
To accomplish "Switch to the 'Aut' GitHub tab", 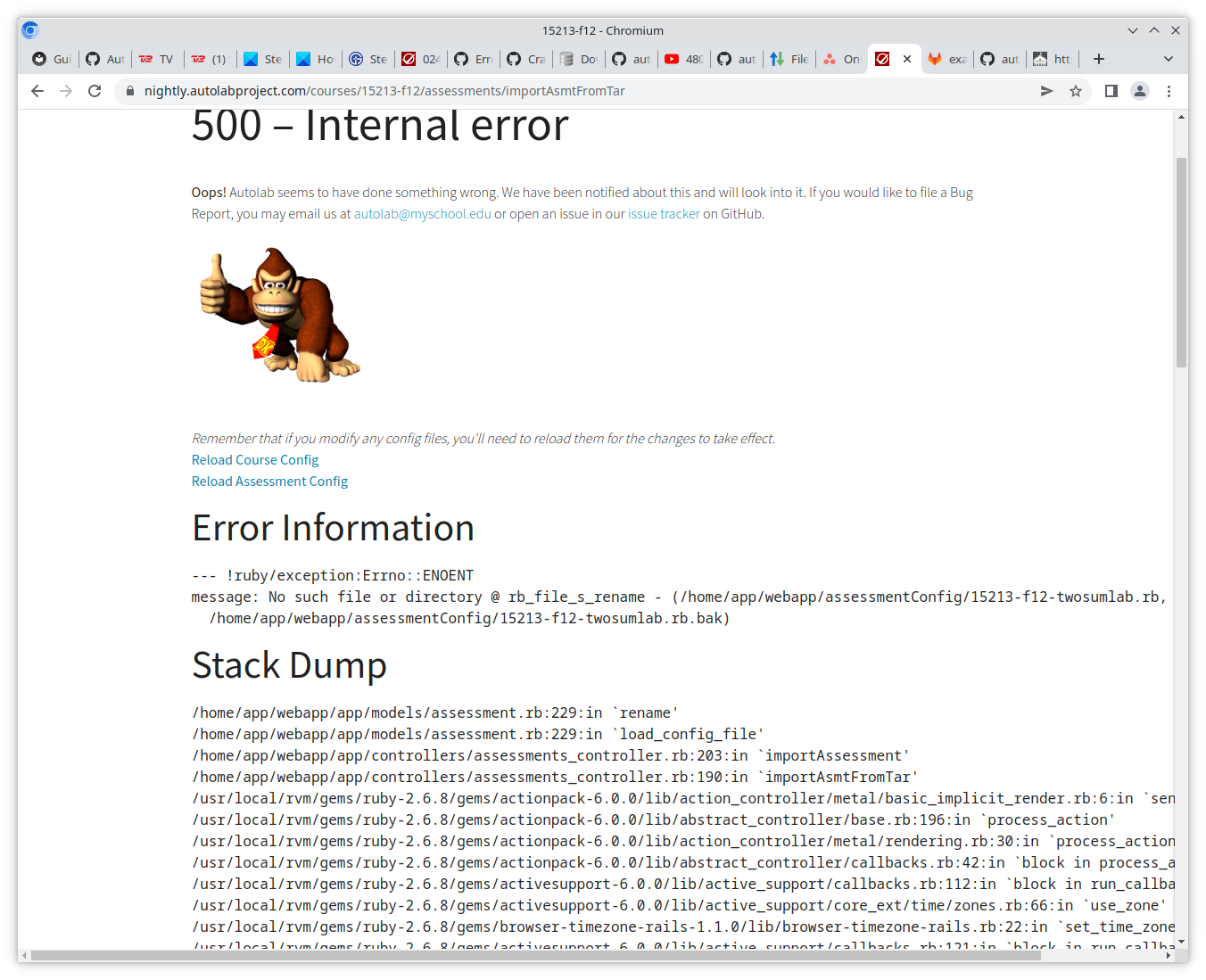I will pyautogui.click(x=105, y=59).
